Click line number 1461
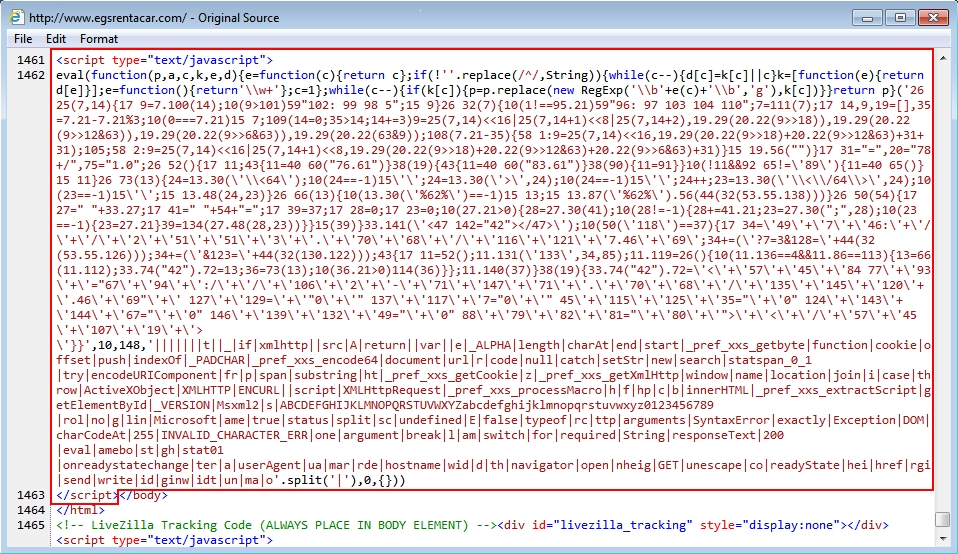This screenshot has height=554, width=958. [31, 60]
